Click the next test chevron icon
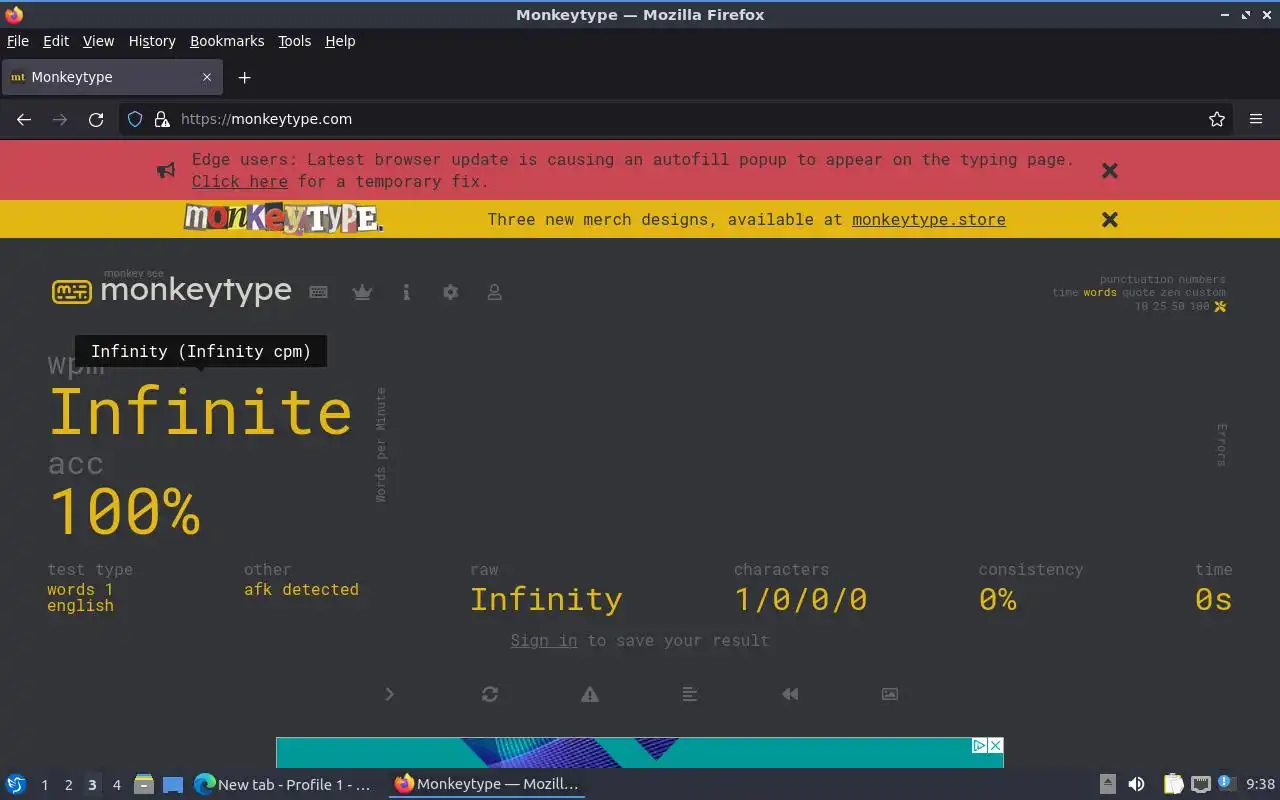1280x800 pixels. pyautogui.click(x=390, y=694)
